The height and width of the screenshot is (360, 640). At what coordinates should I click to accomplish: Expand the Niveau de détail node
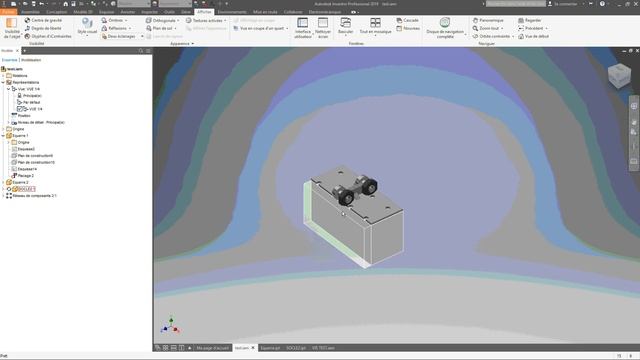9,122
